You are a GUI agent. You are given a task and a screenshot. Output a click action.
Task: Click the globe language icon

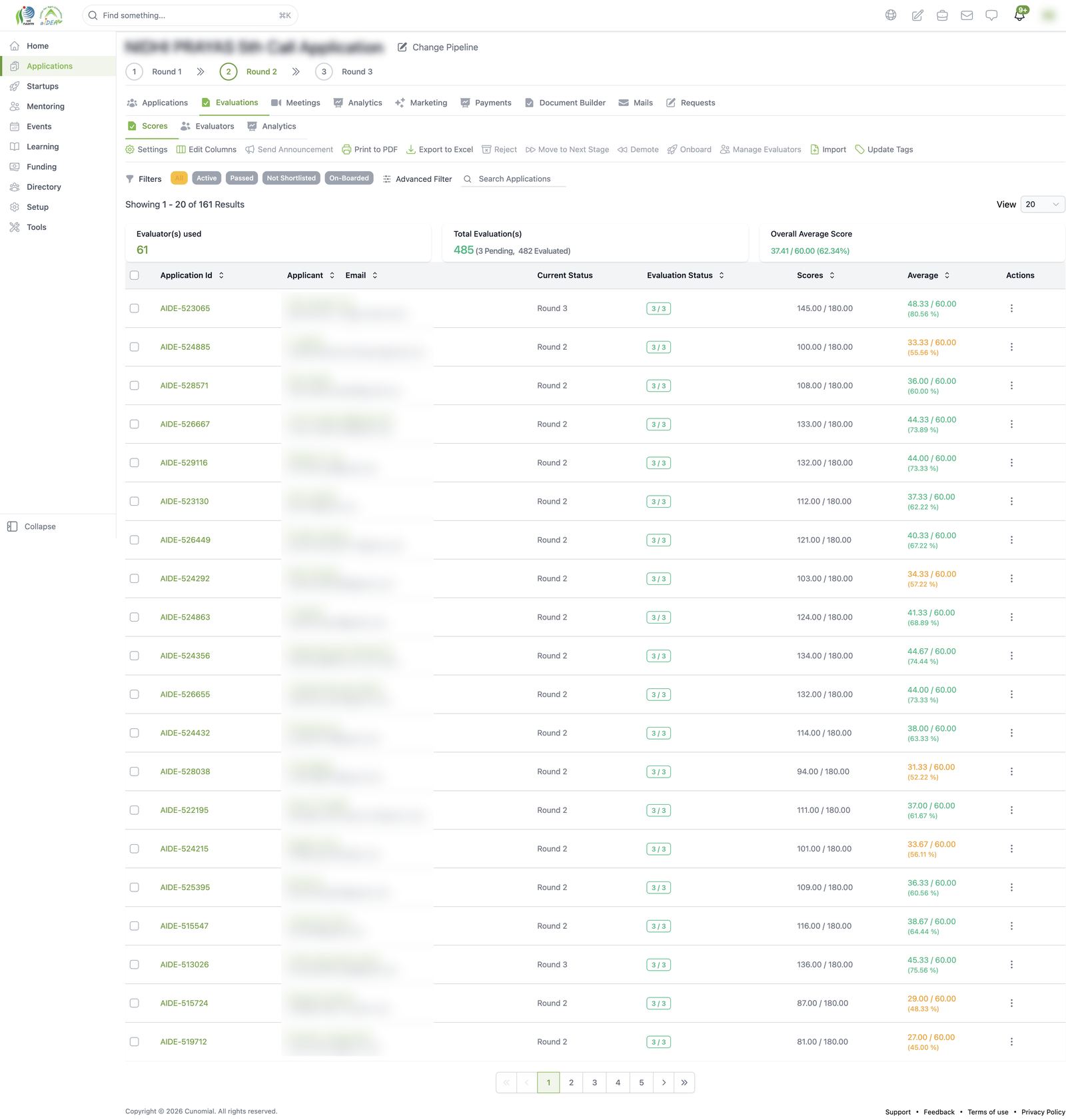click(x=891, y=15)
